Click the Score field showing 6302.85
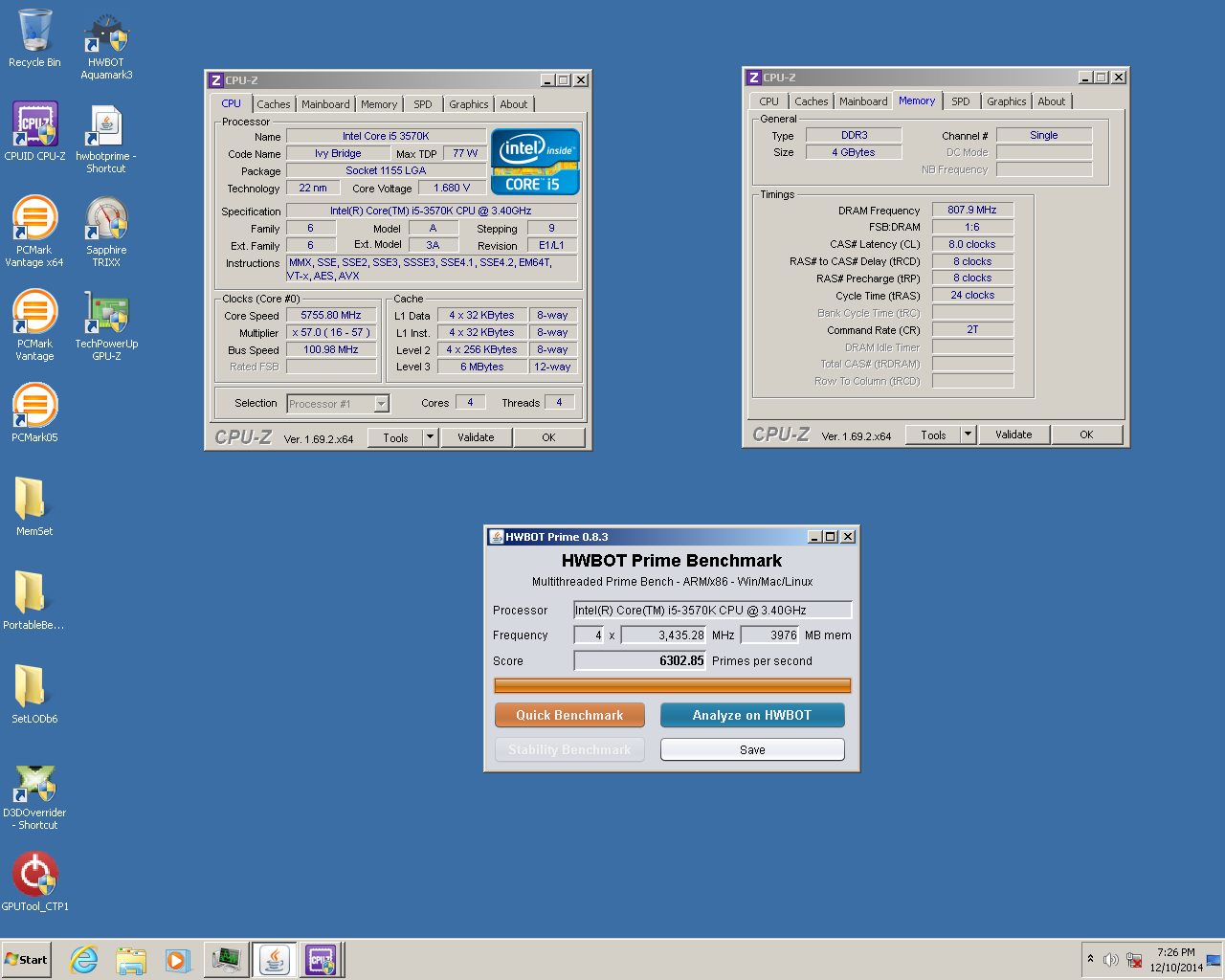This screenshot has width=1225, height=980. click(x=640, y=660)
